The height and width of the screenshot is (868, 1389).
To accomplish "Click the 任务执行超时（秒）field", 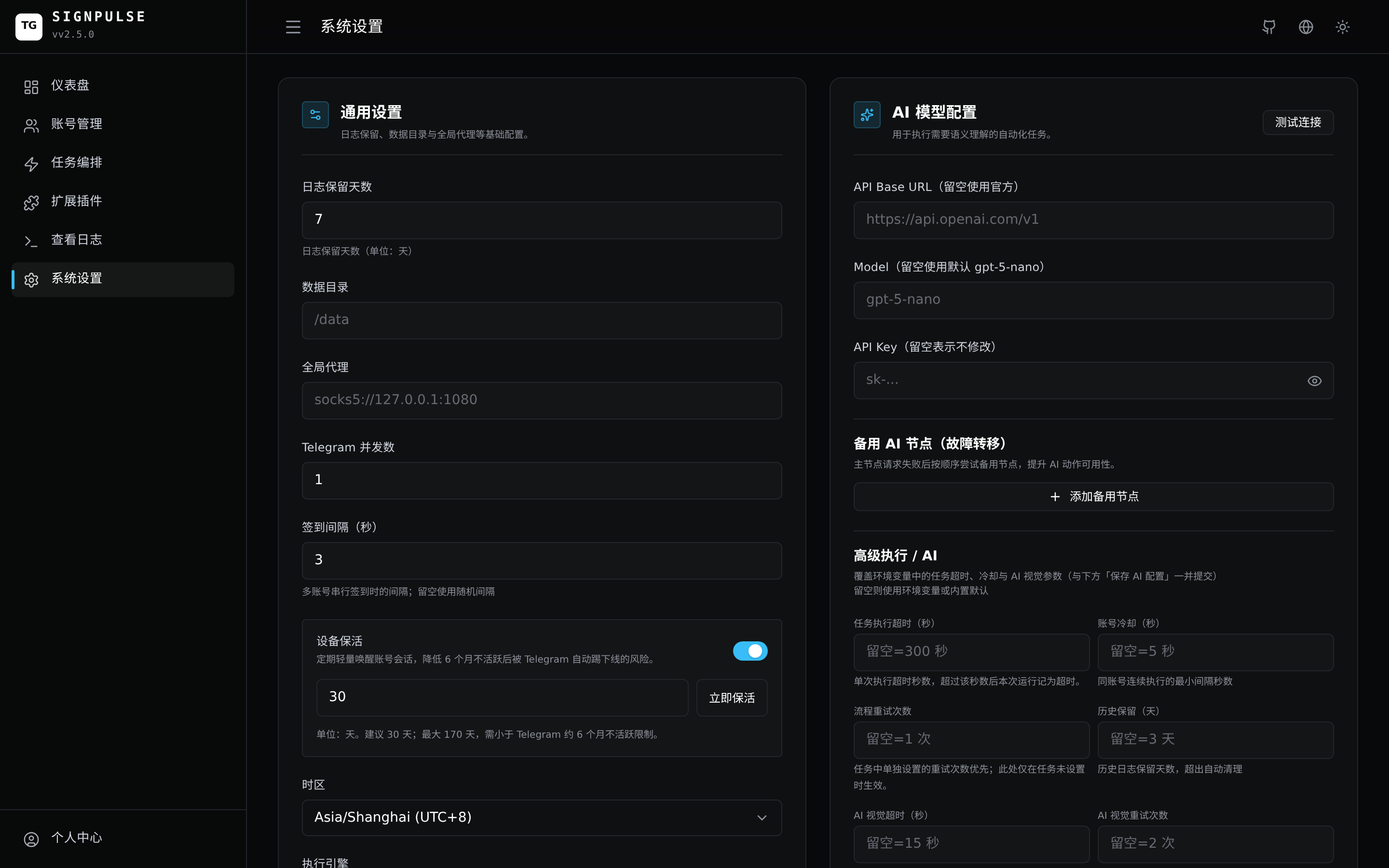I will (971, 652).
